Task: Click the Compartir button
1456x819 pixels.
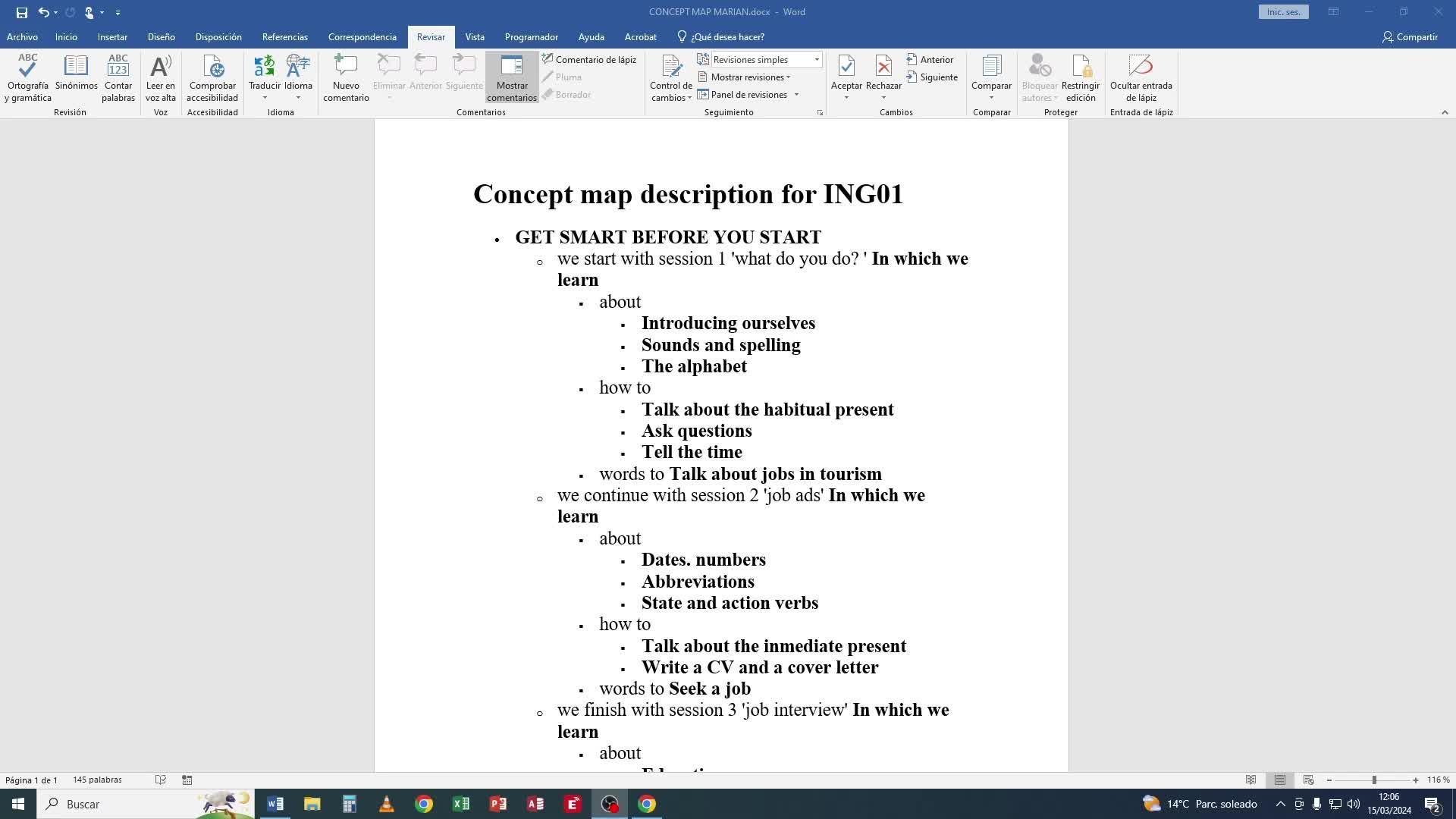Action: (1410, 37)
